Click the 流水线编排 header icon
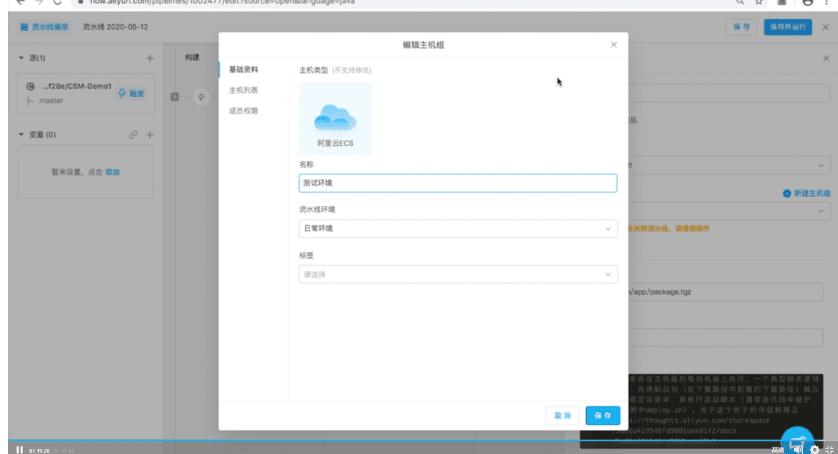The height and width of the screenshot is (454, 838). point(24,27)
